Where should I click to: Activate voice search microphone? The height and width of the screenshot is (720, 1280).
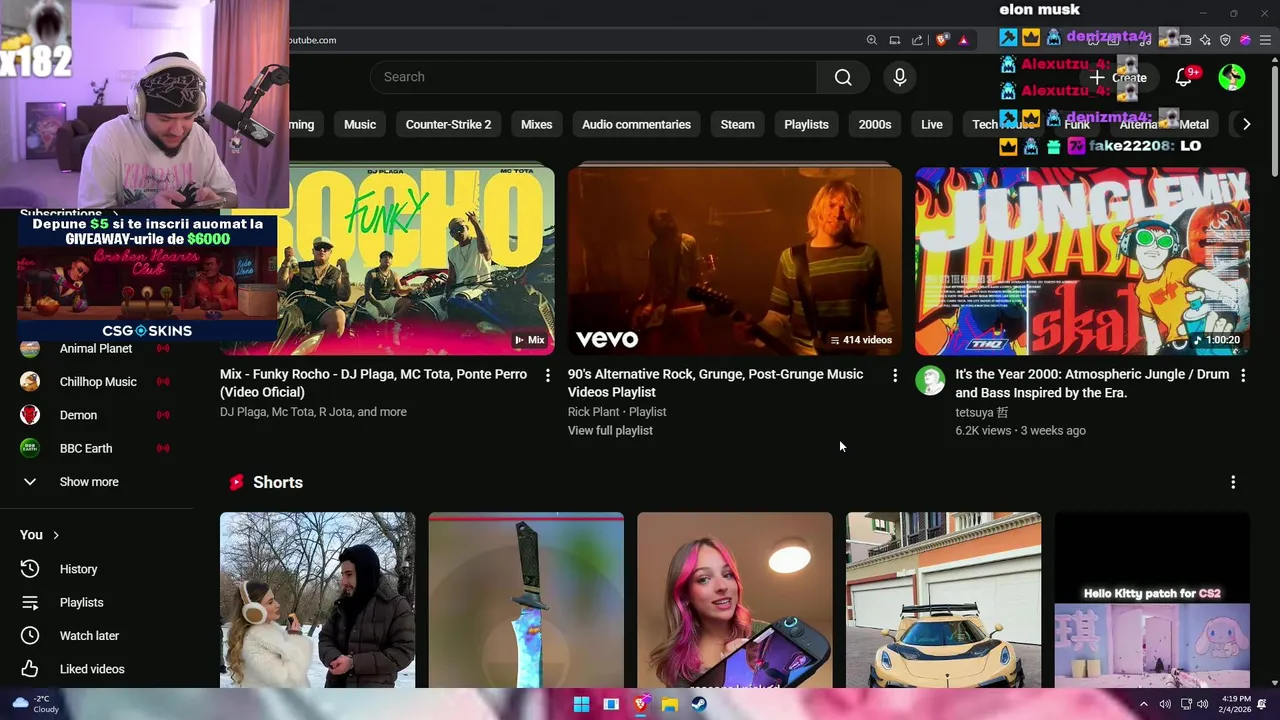click(900, 77)
